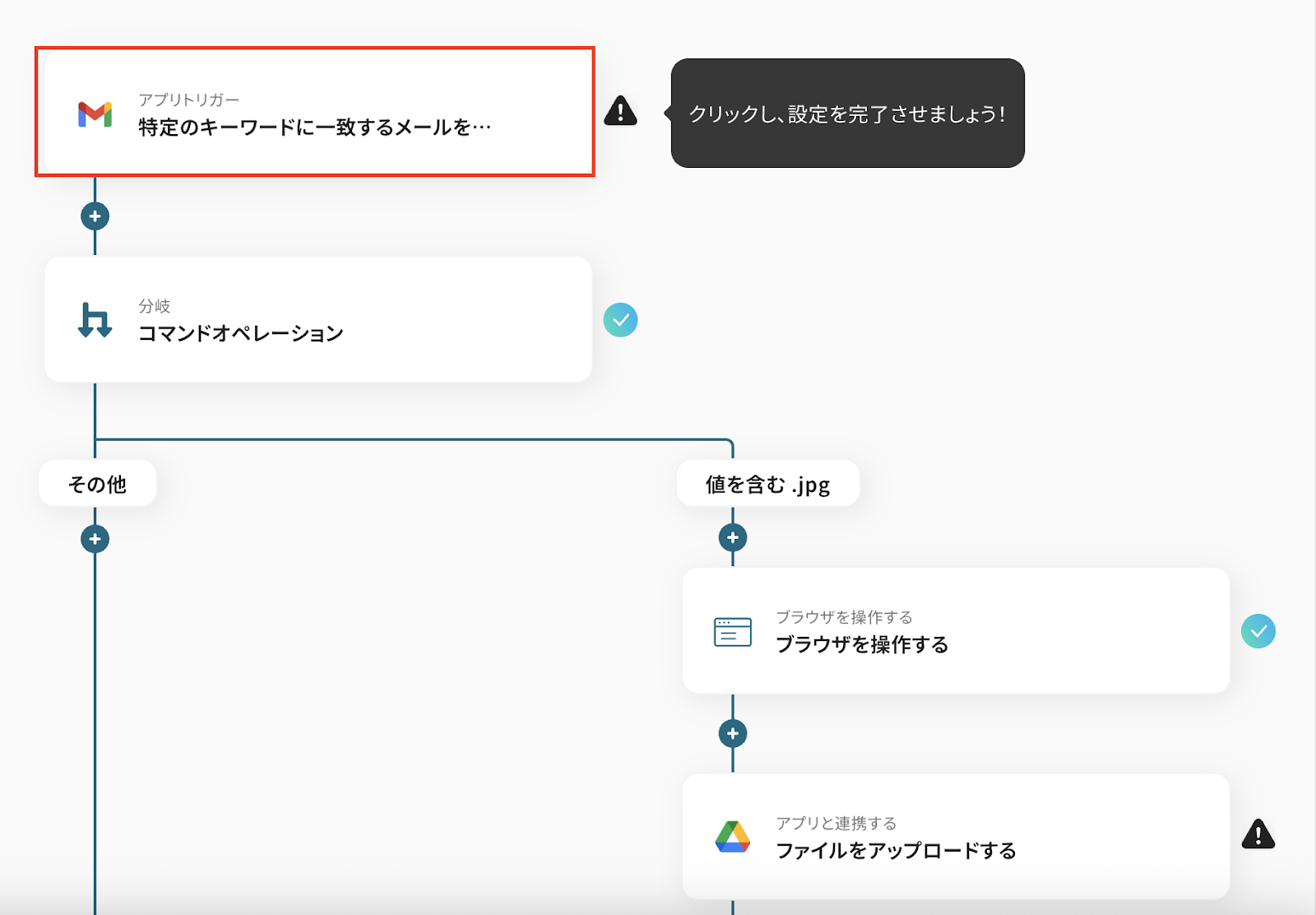
Task: Click the 分岐 label text
Action: (154, 306)
